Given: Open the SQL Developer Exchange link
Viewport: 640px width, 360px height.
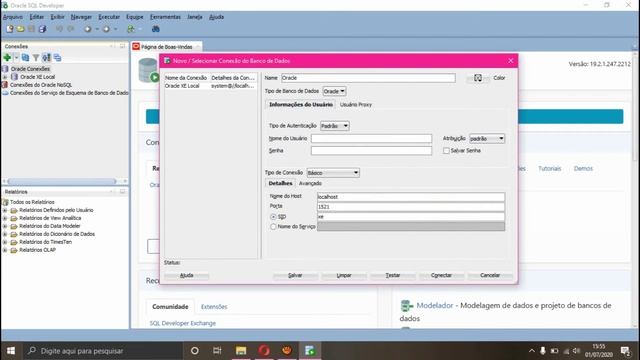Looking at the screenshot, I should point(182,323).
